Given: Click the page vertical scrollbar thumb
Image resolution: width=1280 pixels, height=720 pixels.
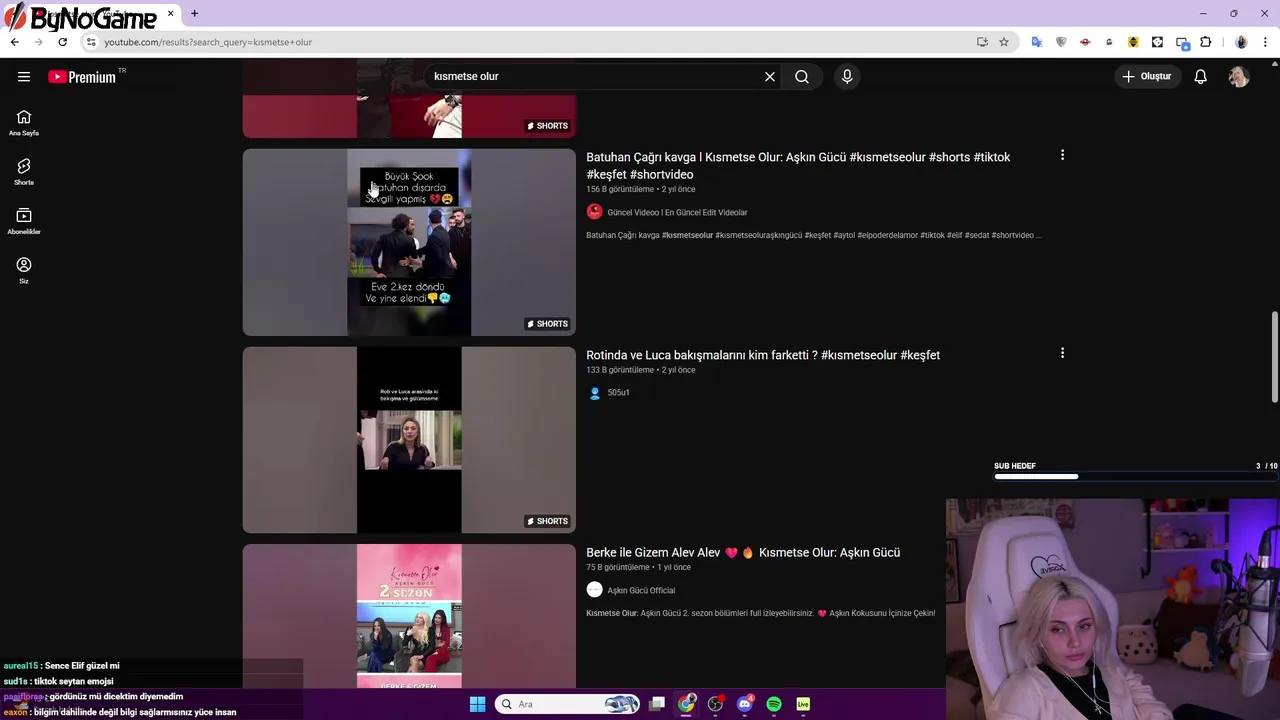Looking at the screenshot, I should (x=1274, y=358).
